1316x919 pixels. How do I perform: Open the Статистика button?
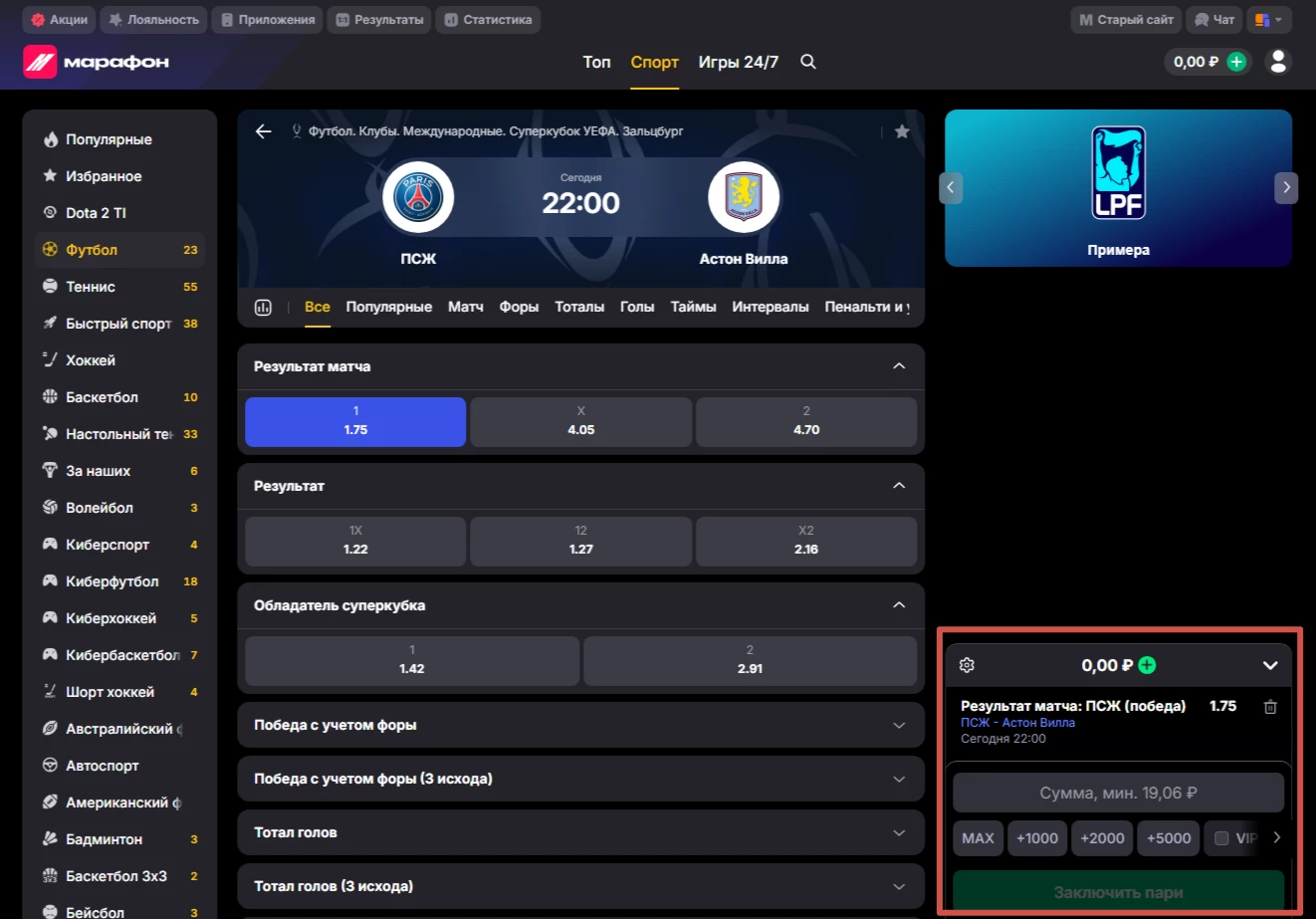point(488,20)
